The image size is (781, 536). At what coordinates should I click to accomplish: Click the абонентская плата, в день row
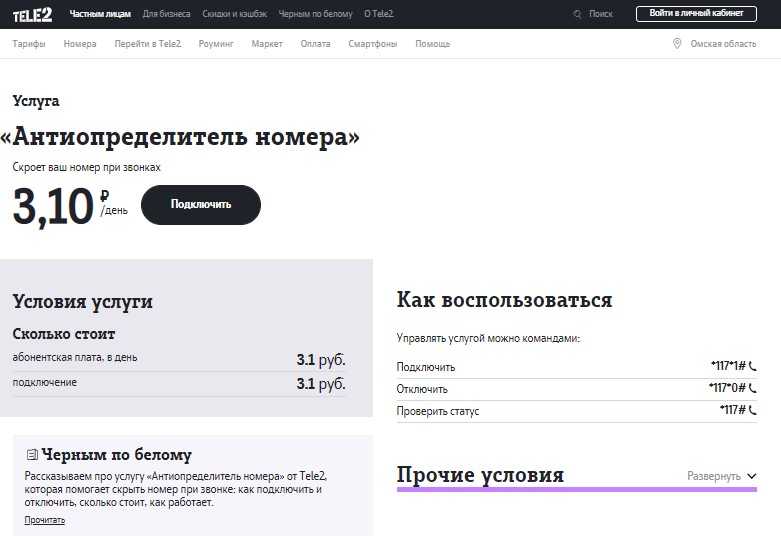179,359
